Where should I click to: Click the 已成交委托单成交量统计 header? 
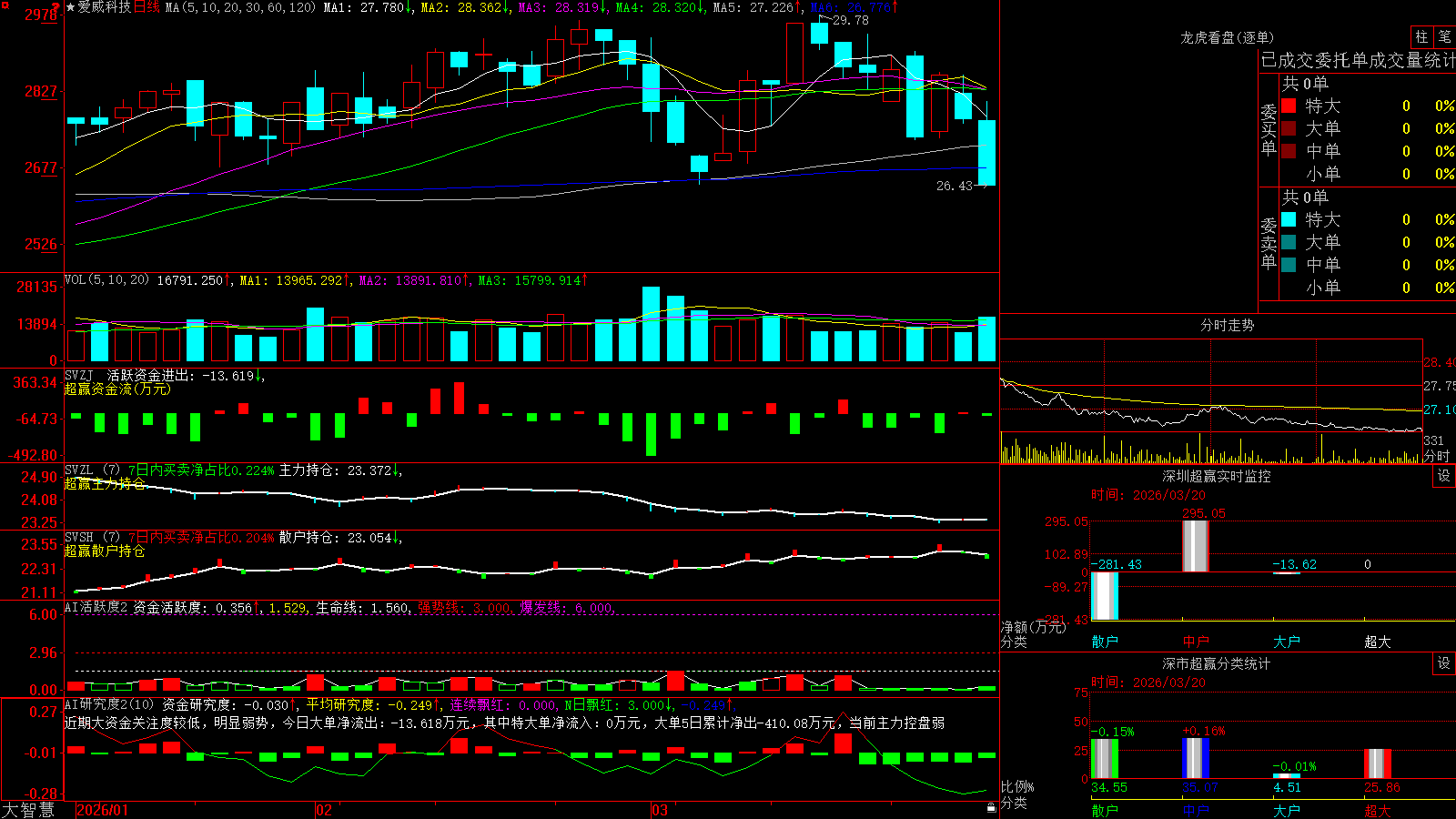click(1358, 60)
